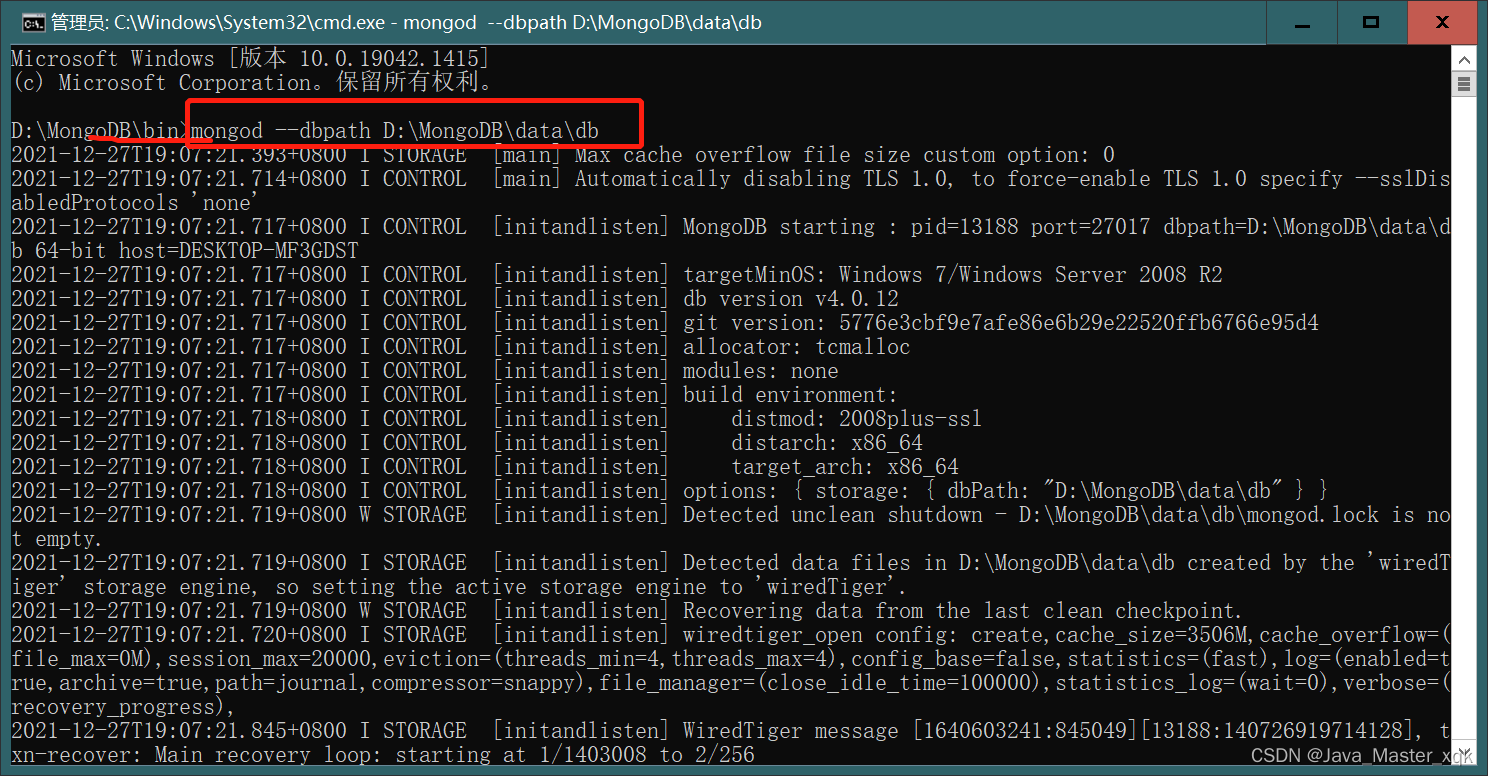
Task: Click the window title bar text
Action: [406, 22]
